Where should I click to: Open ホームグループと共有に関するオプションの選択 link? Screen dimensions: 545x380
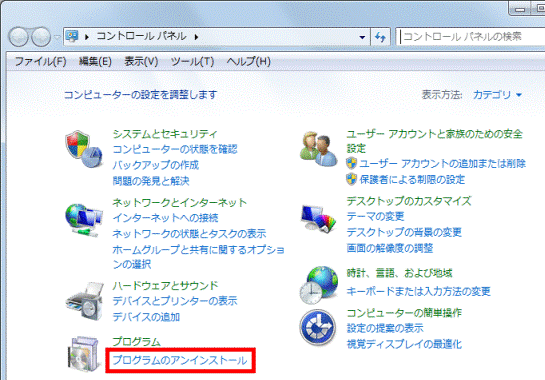(198, 257)
